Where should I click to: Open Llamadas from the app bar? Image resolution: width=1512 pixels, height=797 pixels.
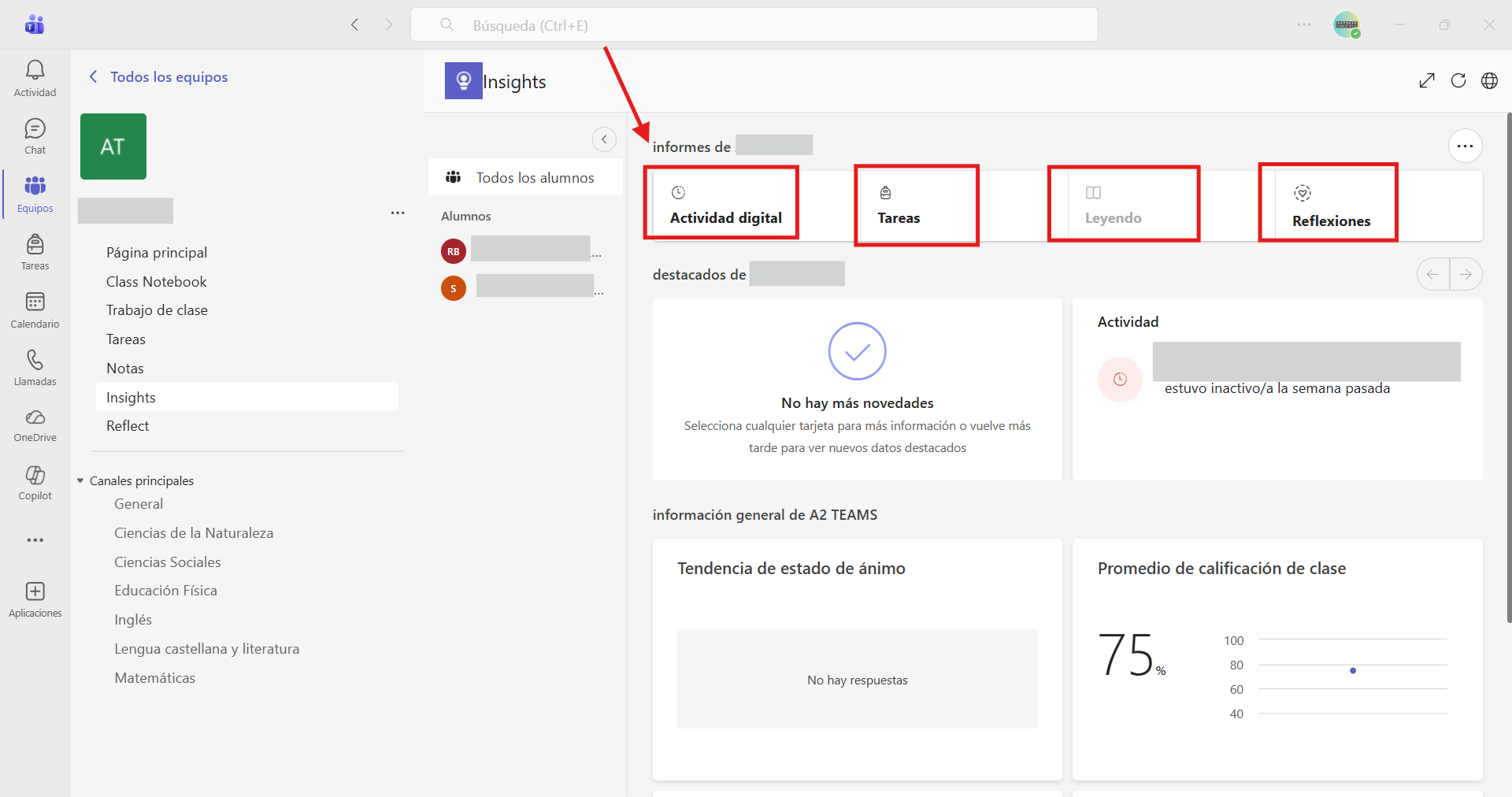pyautogui.click(x=35, y=368)
